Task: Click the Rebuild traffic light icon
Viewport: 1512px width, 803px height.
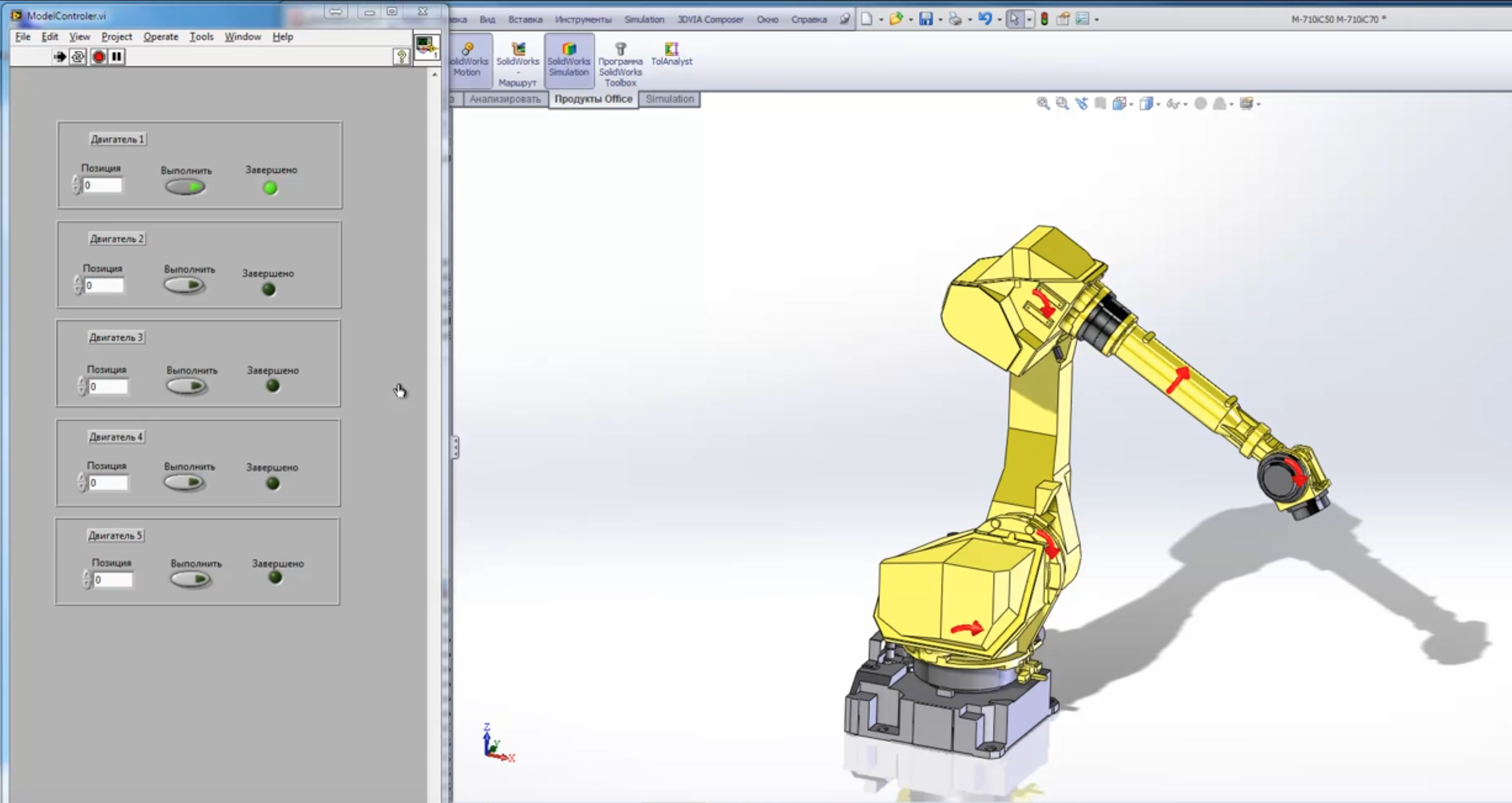Action: click(x=1044, y=19)
